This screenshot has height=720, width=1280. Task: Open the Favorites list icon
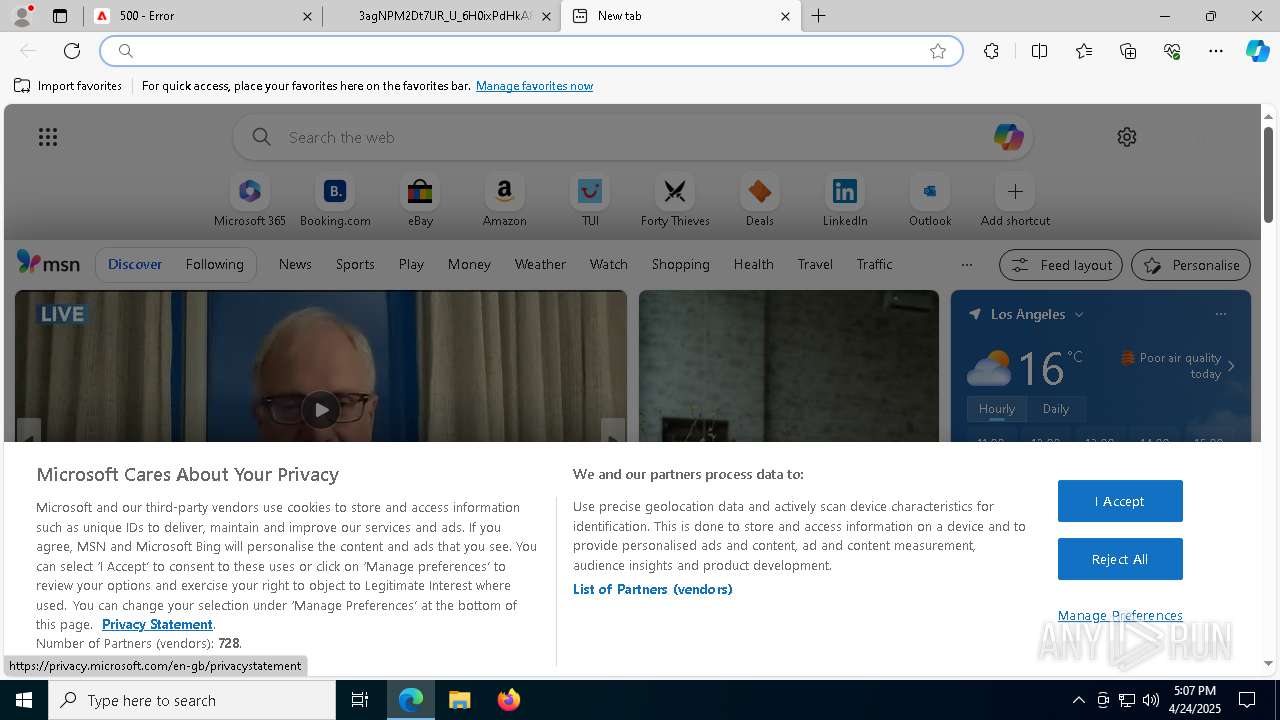tap(1084, 51)
